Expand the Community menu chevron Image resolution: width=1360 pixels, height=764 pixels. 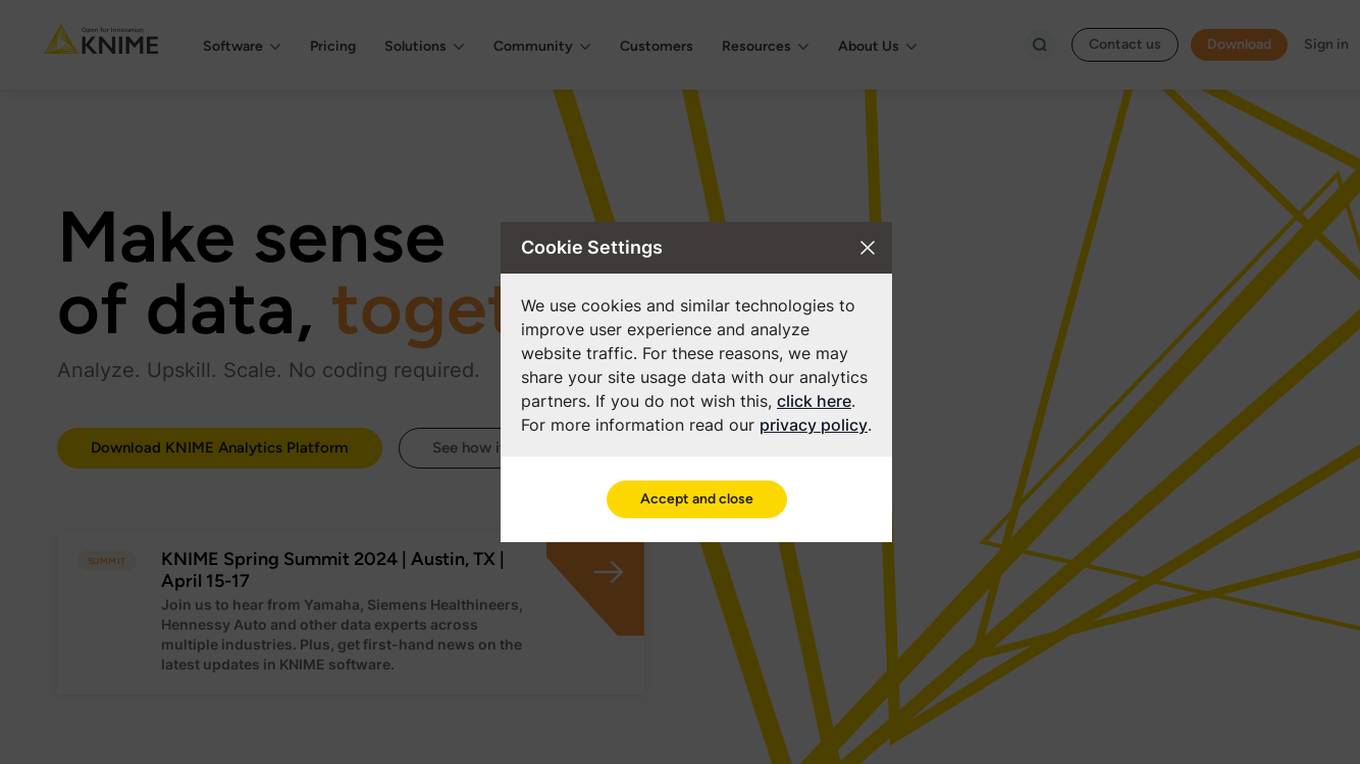click(x=585, y=47)
